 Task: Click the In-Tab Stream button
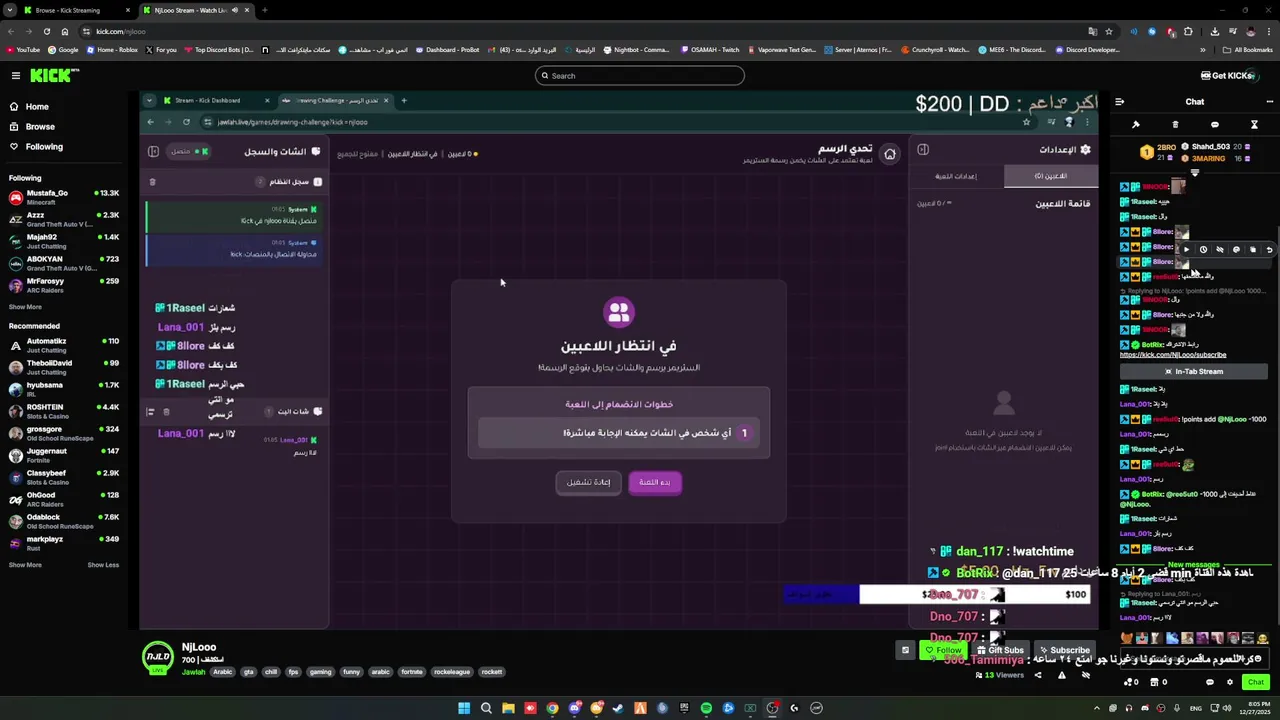(x=1194, y=371)
